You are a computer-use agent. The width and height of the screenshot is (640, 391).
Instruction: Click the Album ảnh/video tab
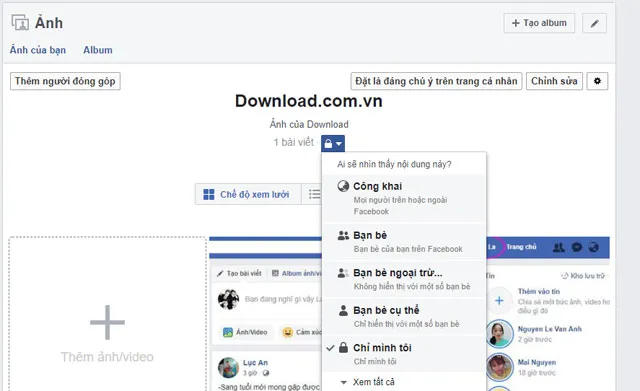click(x=296, y=273)
